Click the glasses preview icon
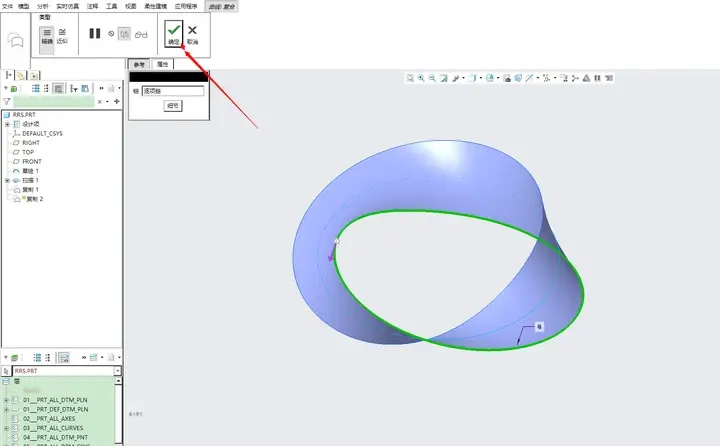Viewport: 720px width, 446px height. coord(141,34)
